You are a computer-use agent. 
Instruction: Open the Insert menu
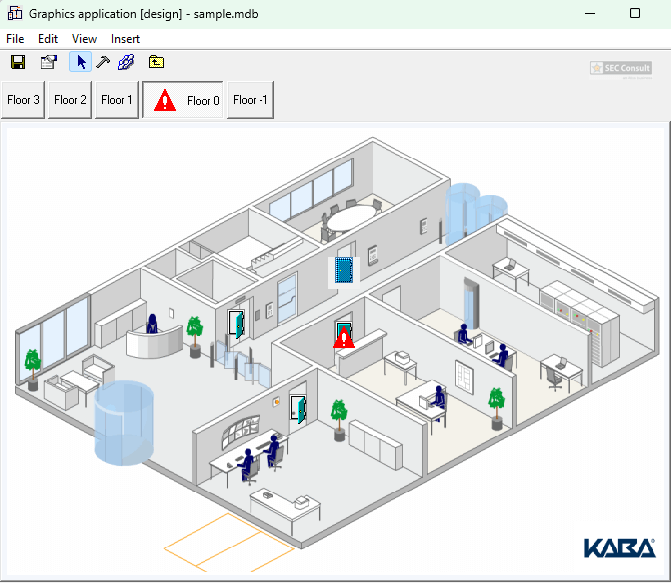tap(125, 39)
